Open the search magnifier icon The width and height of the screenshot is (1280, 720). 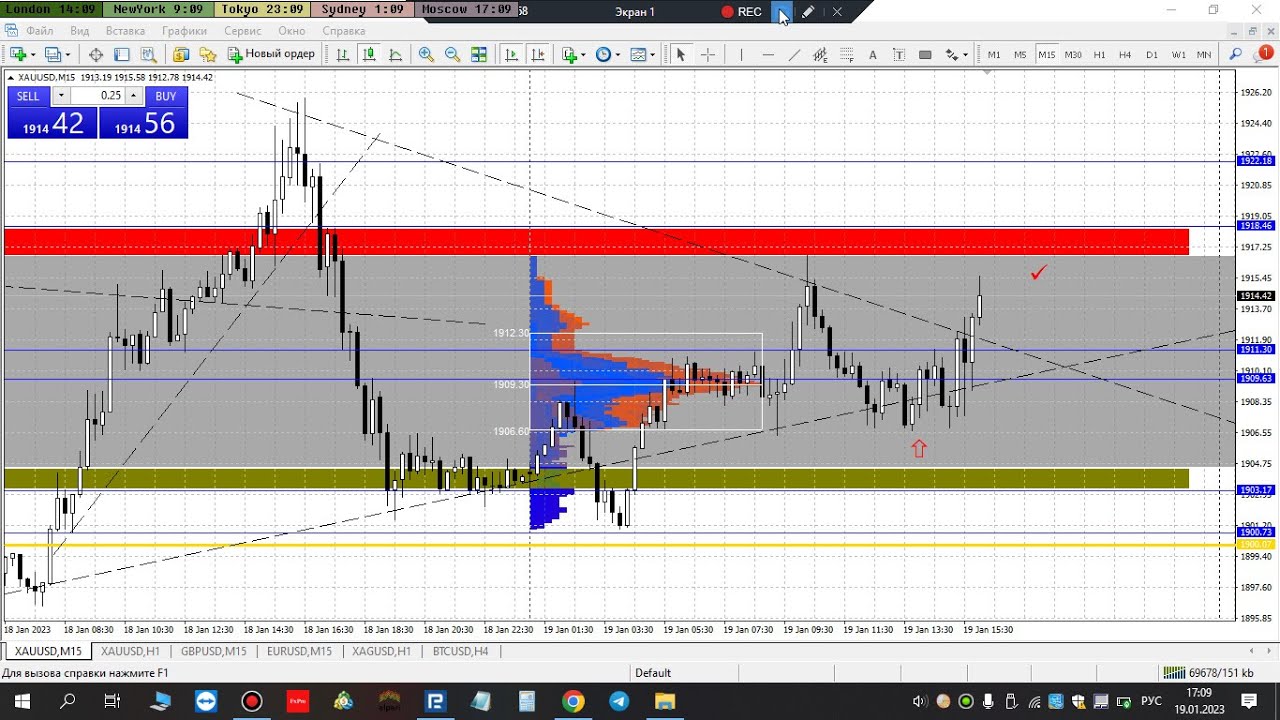[1235, 54]
